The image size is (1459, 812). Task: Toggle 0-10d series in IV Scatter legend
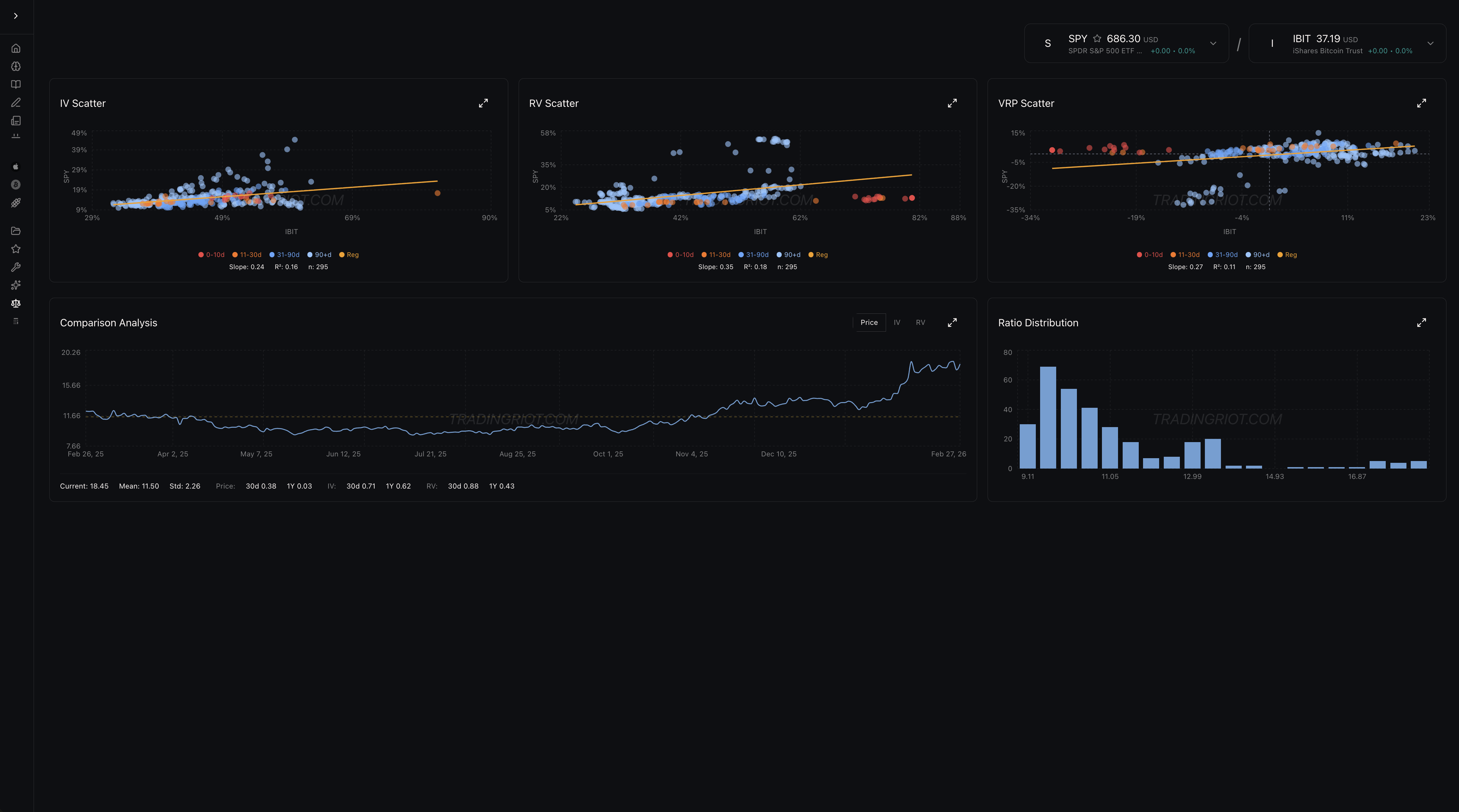211,255
